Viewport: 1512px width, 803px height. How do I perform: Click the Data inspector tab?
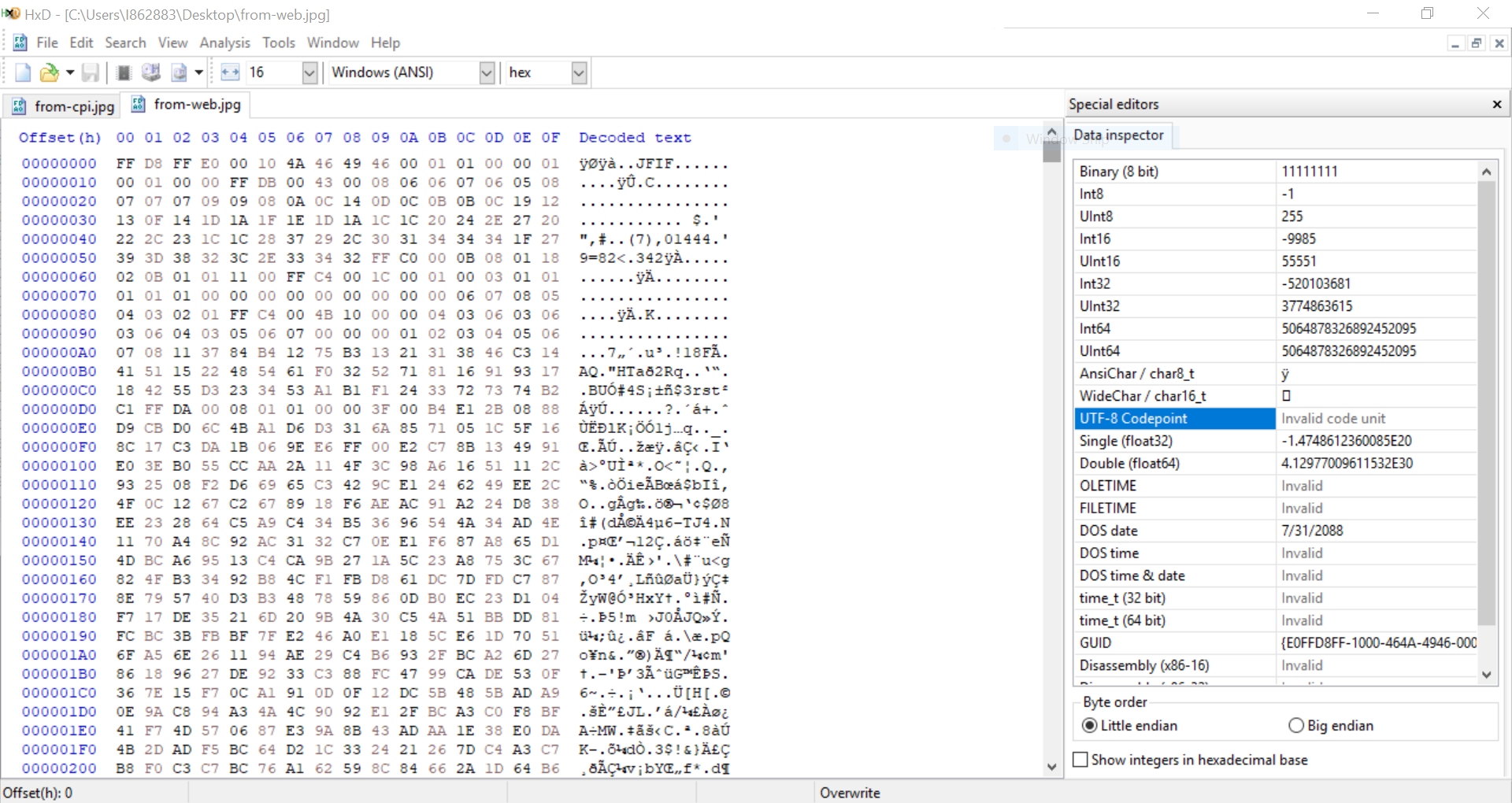1118,135
